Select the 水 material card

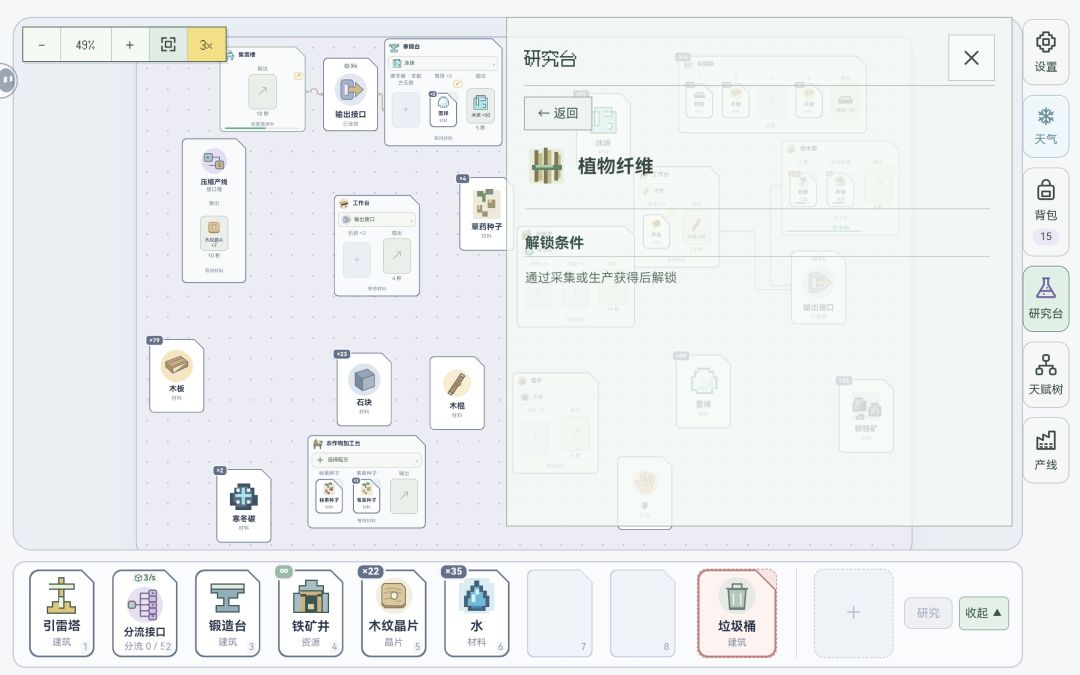477,613
